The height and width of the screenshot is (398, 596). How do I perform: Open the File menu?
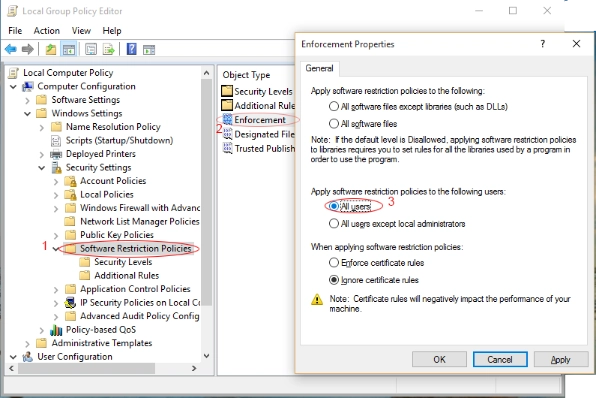click(15, 31)
